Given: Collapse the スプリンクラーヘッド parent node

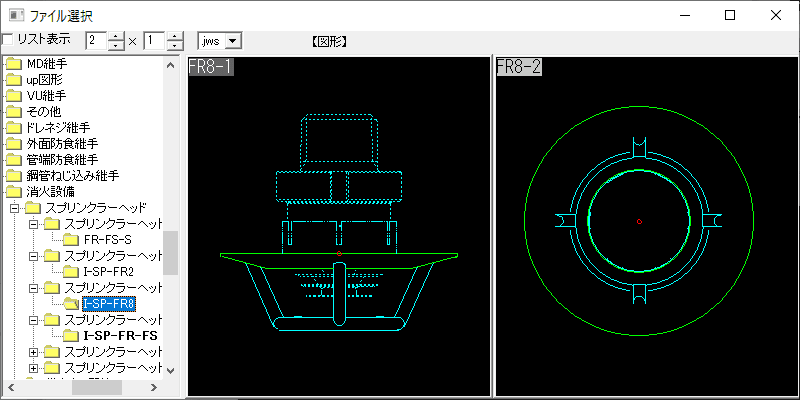Looking at the screenshot, I should coord(14,208).
